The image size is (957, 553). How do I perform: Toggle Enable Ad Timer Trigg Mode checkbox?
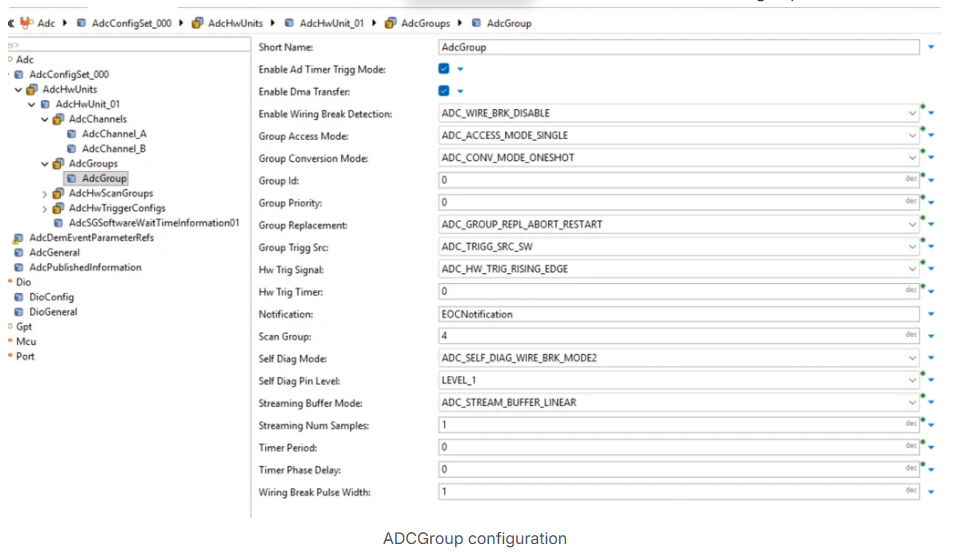tap(444, 69)
